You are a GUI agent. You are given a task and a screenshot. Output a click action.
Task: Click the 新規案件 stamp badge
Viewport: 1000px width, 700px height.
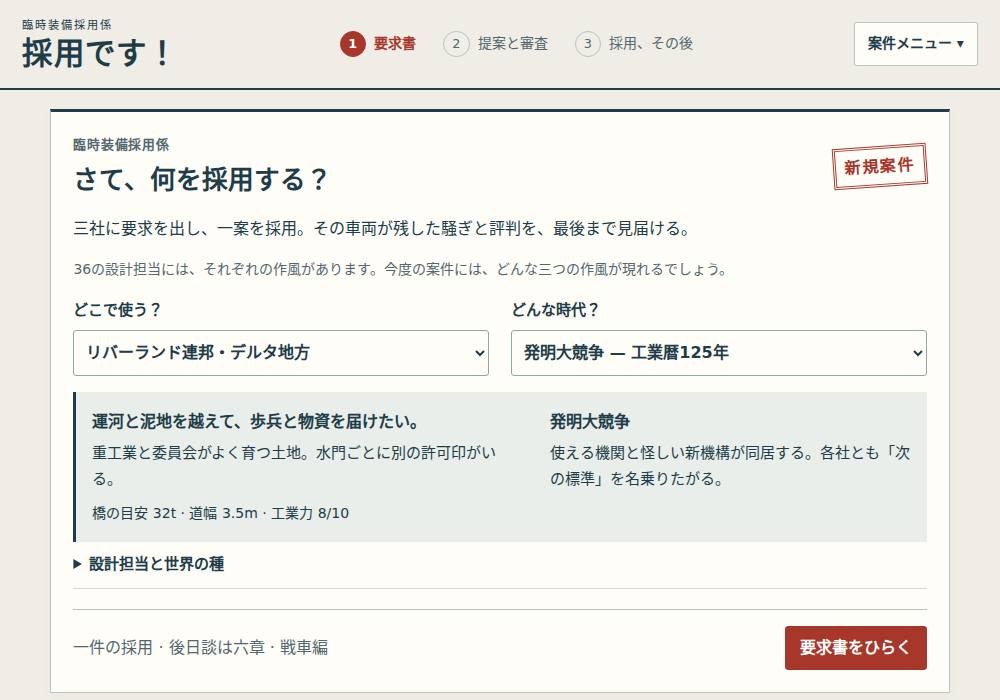pos(879,166)
